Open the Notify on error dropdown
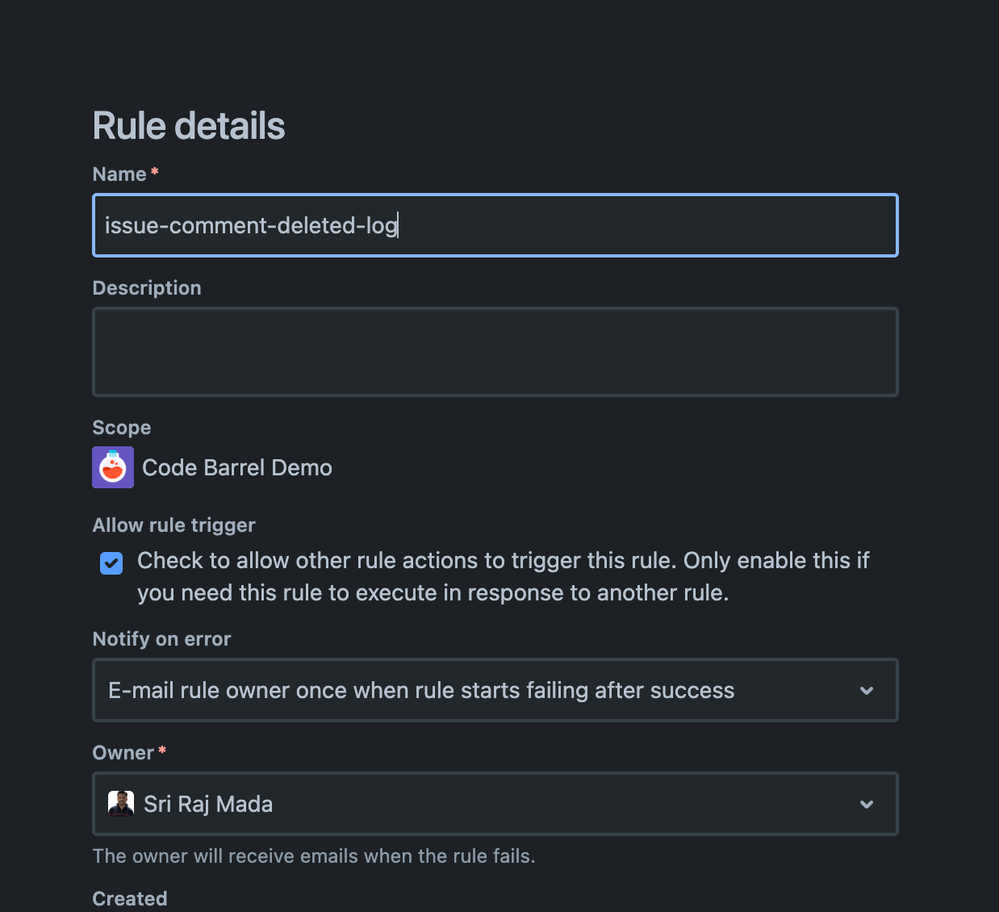 (x=495, y=690)
